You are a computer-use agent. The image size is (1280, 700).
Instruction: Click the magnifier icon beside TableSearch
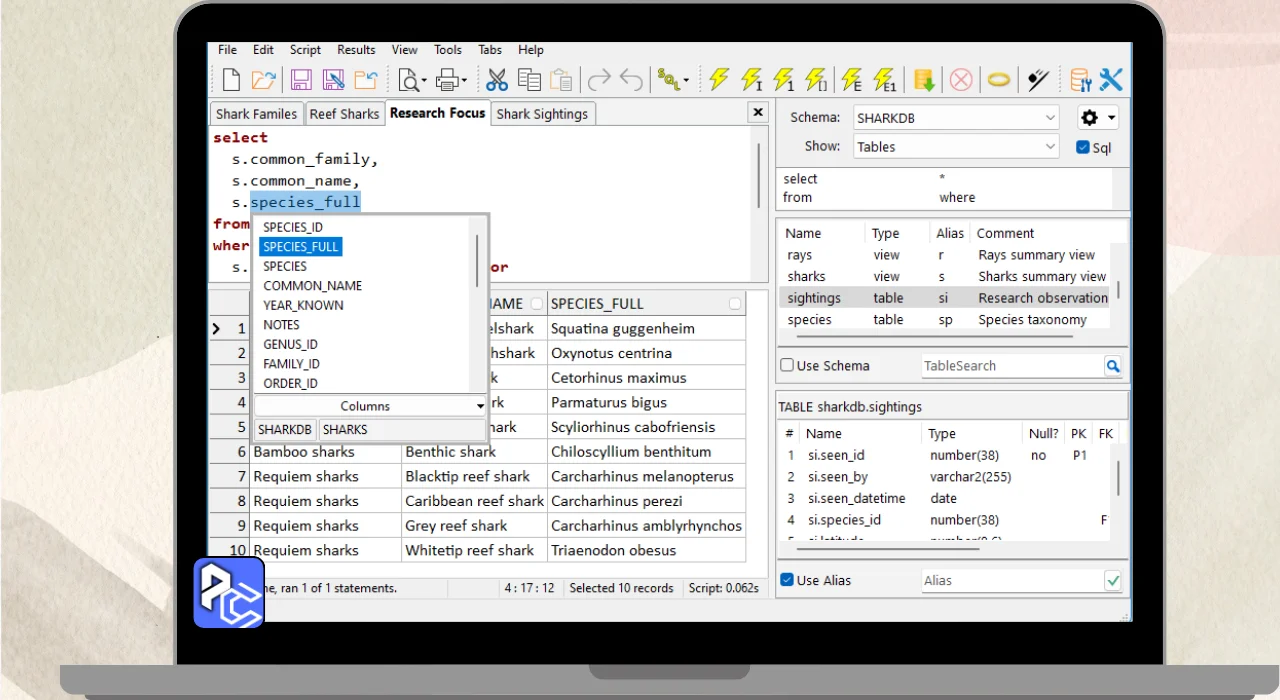[1113, 366]
